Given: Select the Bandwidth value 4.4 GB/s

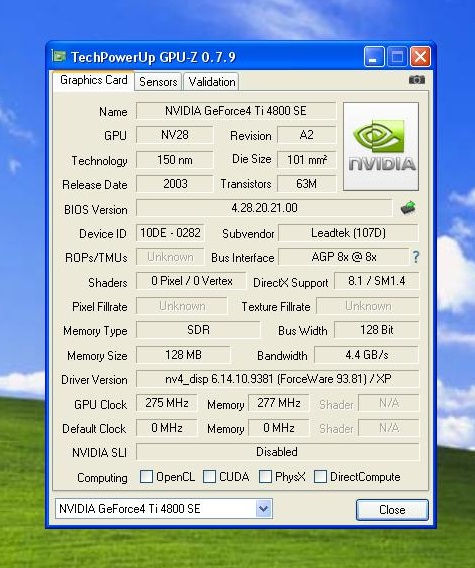Looking at the screenshot, I should click(367, 355).
